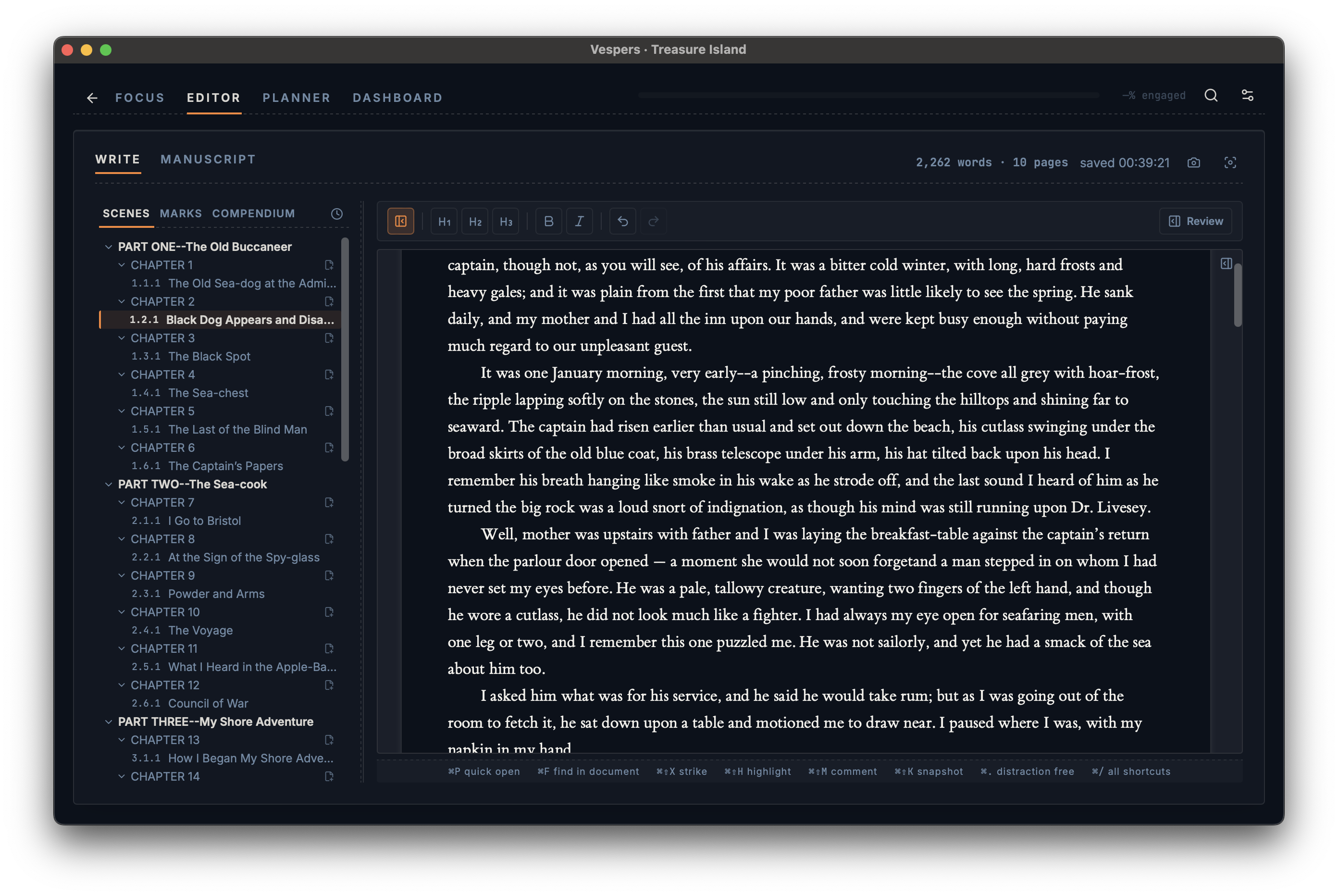Screen dimensions: 1338x896
Task: Collapse PART ONE--The Old Buccaneer
Action: coord(109,247)
